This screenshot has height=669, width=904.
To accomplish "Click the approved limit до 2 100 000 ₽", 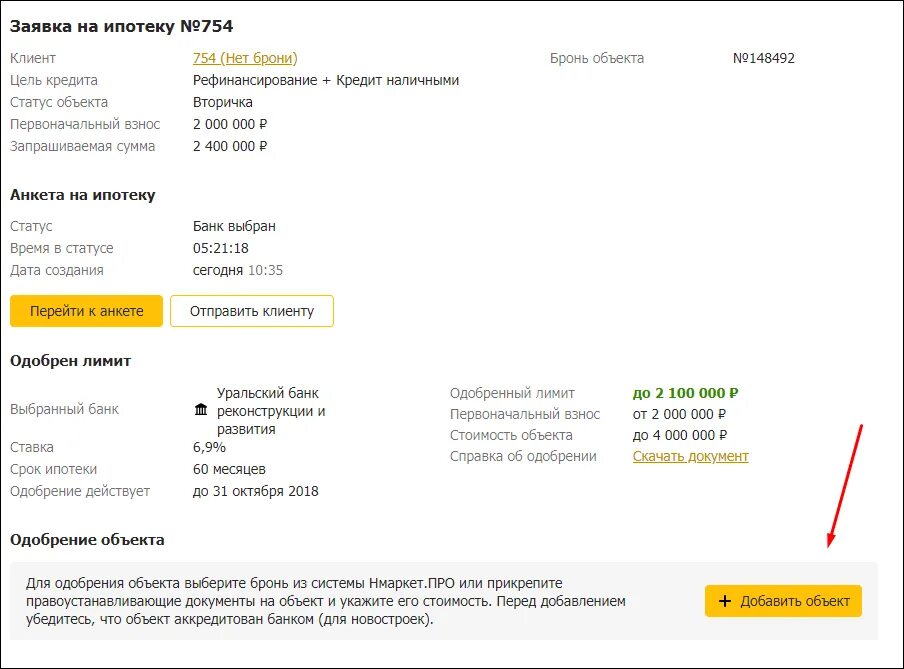I will 685,393.
